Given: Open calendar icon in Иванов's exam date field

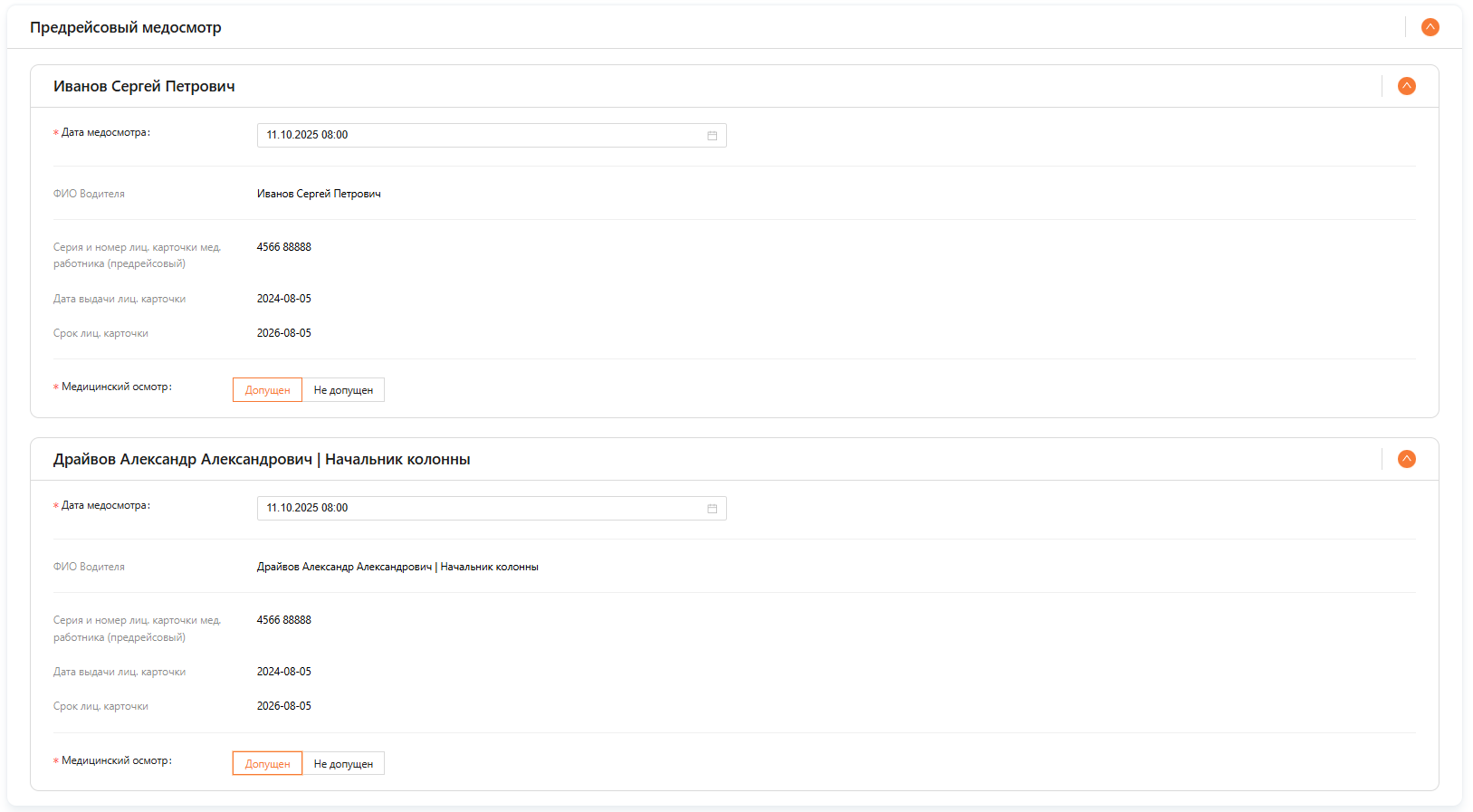Looking at the screenshot, I should 712,136.
